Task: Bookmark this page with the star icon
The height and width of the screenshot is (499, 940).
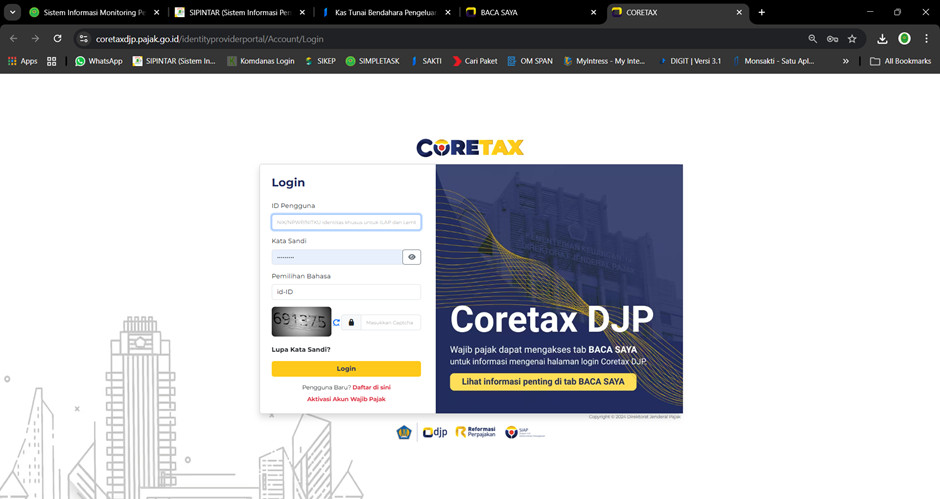Action: (852, 39)
